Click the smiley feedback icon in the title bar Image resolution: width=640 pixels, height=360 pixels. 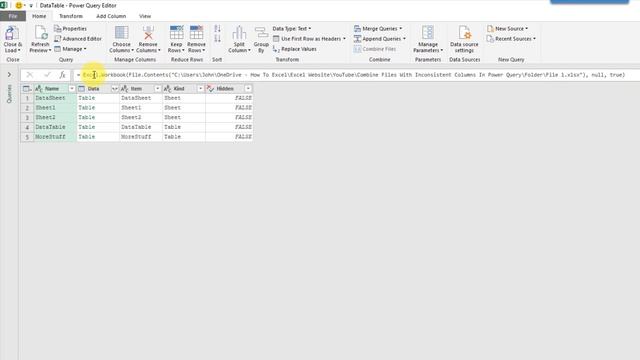pos(18,5)
